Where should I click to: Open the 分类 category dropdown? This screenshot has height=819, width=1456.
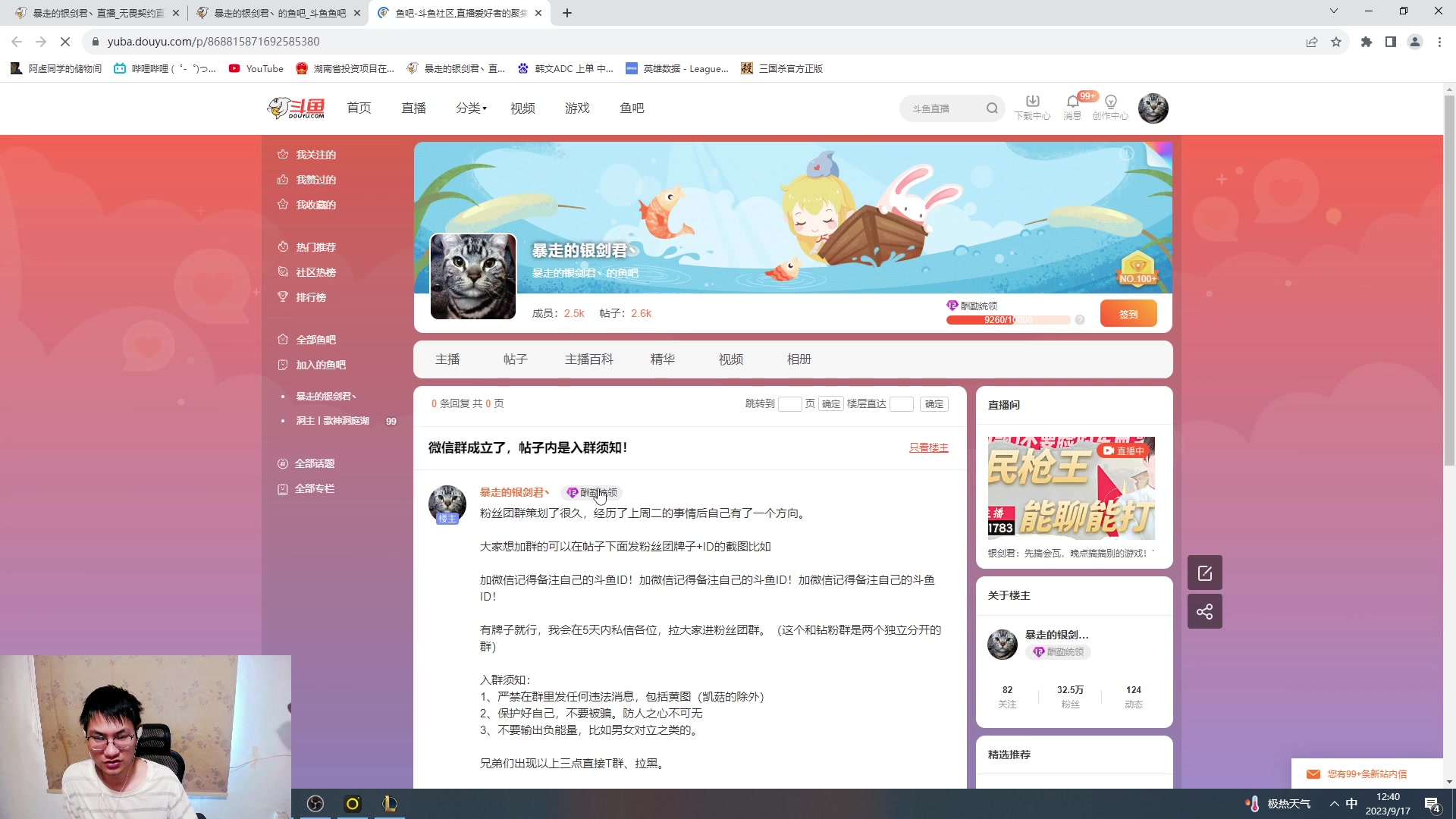point(469,108)
